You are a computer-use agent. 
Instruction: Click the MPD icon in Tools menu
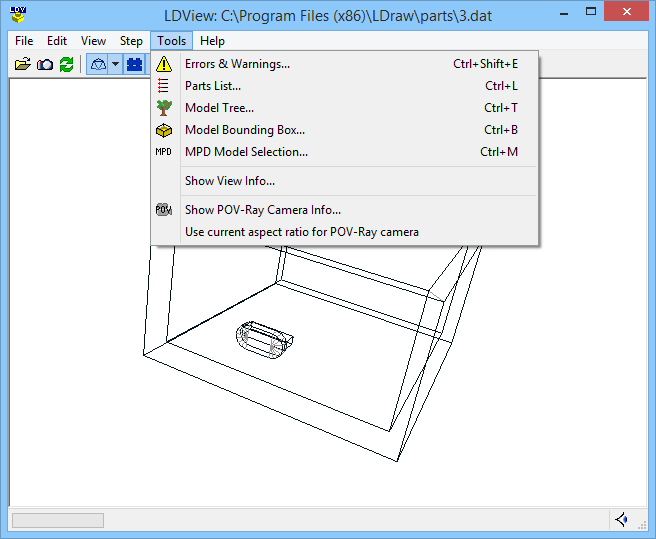(x=164, y=151)
